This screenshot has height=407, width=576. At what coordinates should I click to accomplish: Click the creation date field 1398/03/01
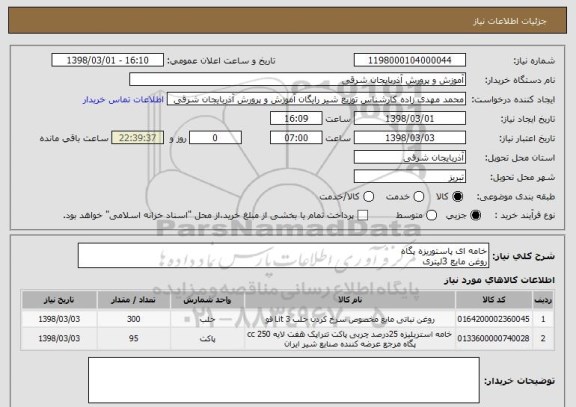[x=410, y=118]
